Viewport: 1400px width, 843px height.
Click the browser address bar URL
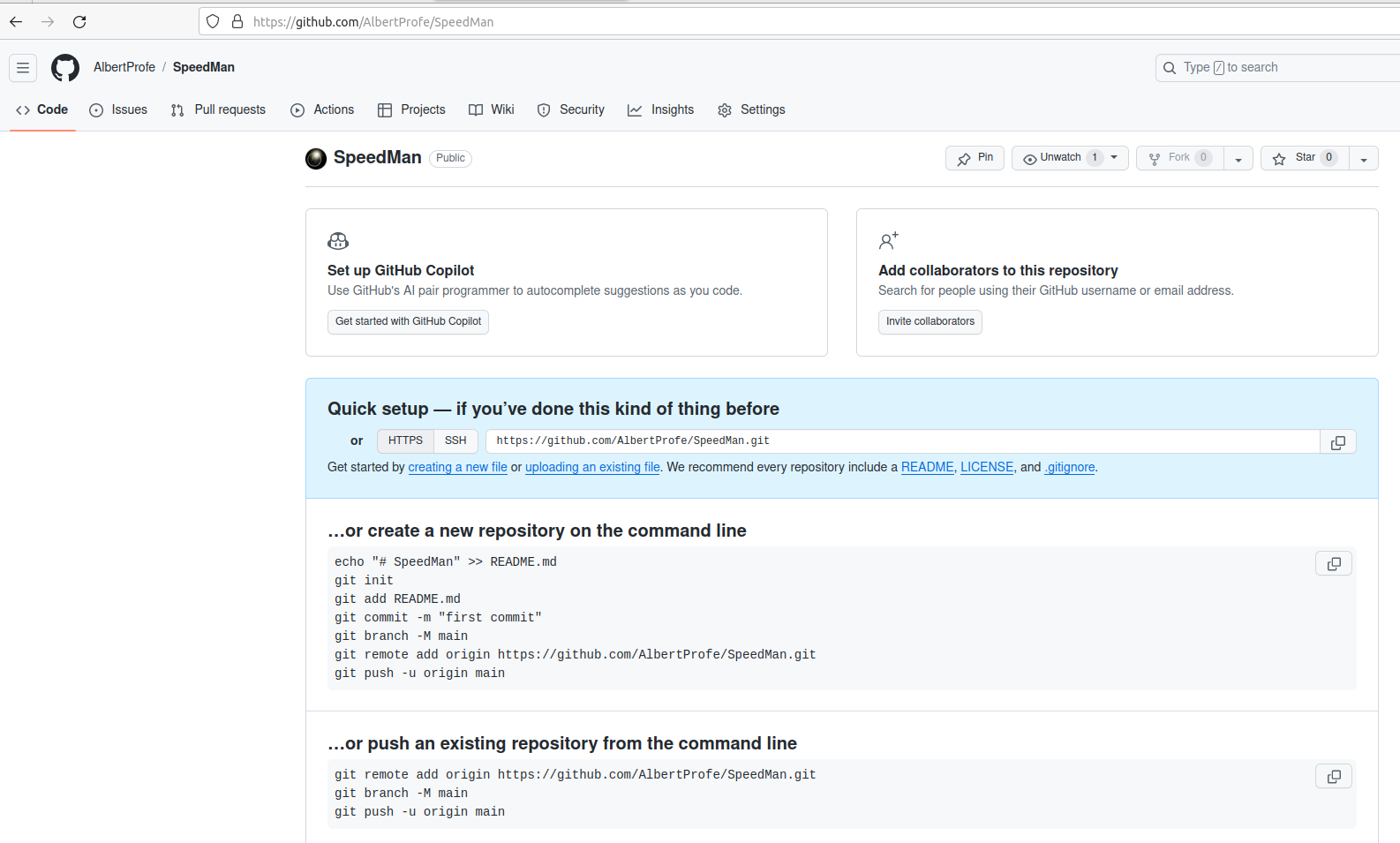373,22
